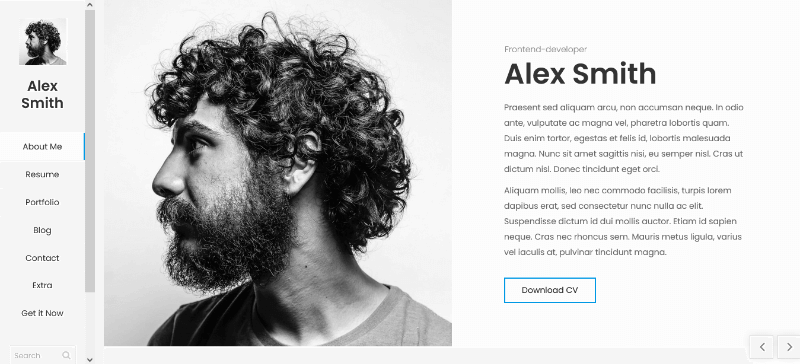This screenshot has width=800, height=364.
Task: Go to Contact section
Action: click(x=42, y=258)
